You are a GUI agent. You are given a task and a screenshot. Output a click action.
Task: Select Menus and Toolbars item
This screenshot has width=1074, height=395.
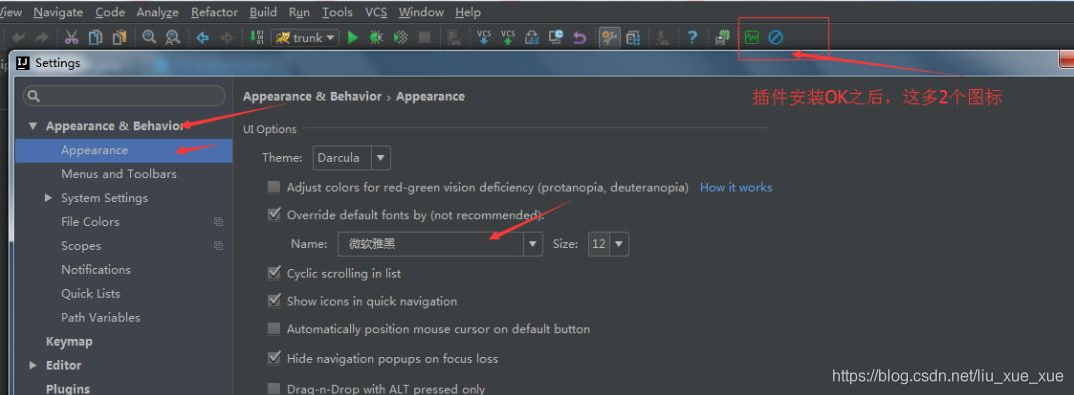[118, 174]
